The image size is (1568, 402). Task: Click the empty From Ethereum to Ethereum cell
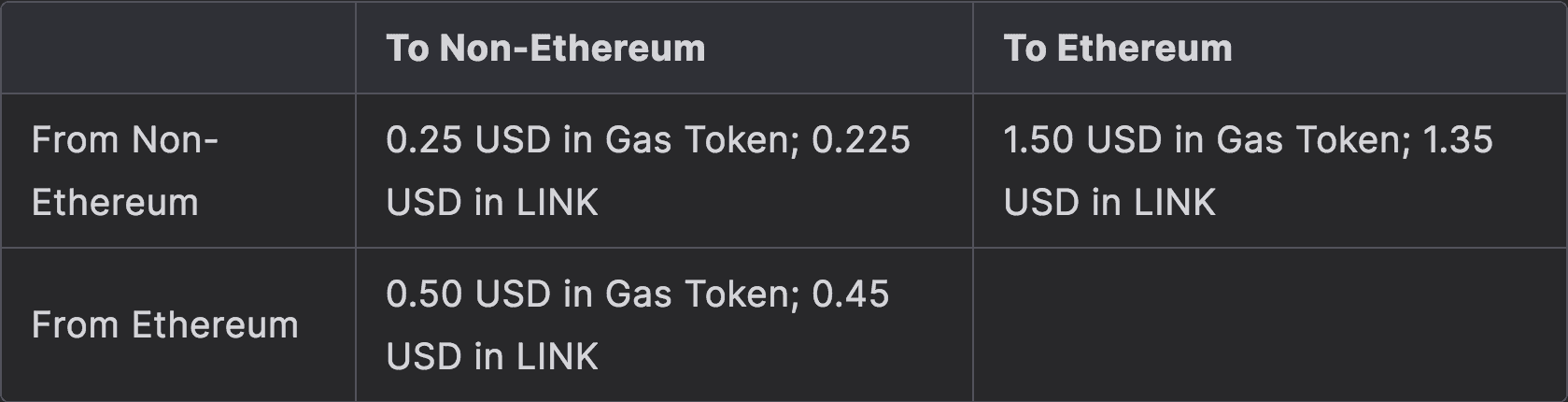pos(1269,325)
